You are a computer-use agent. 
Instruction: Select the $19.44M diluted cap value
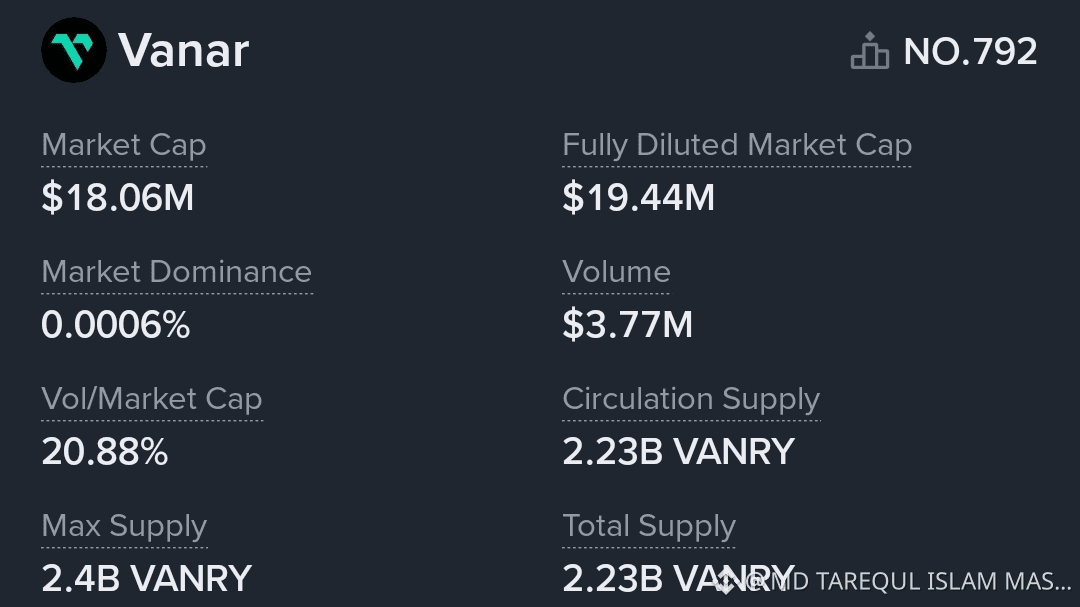click(x=638, y=198)
